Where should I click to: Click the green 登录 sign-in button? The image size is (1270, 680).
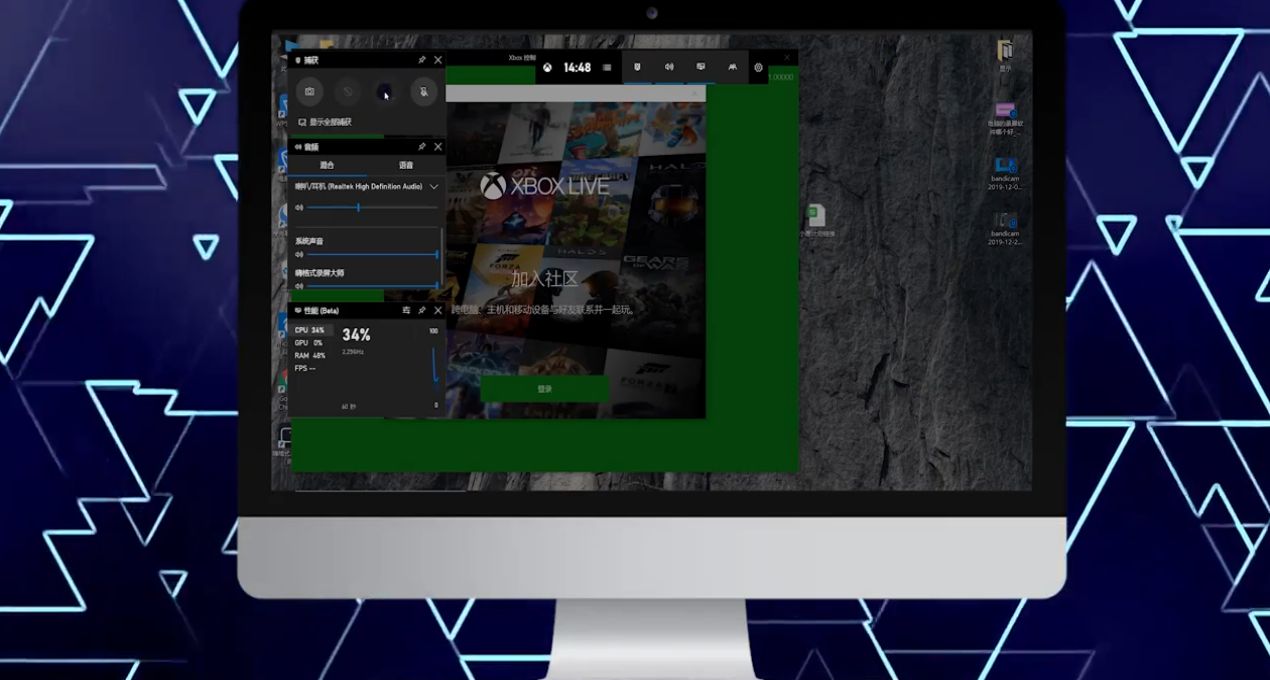[x=544, y=389]
